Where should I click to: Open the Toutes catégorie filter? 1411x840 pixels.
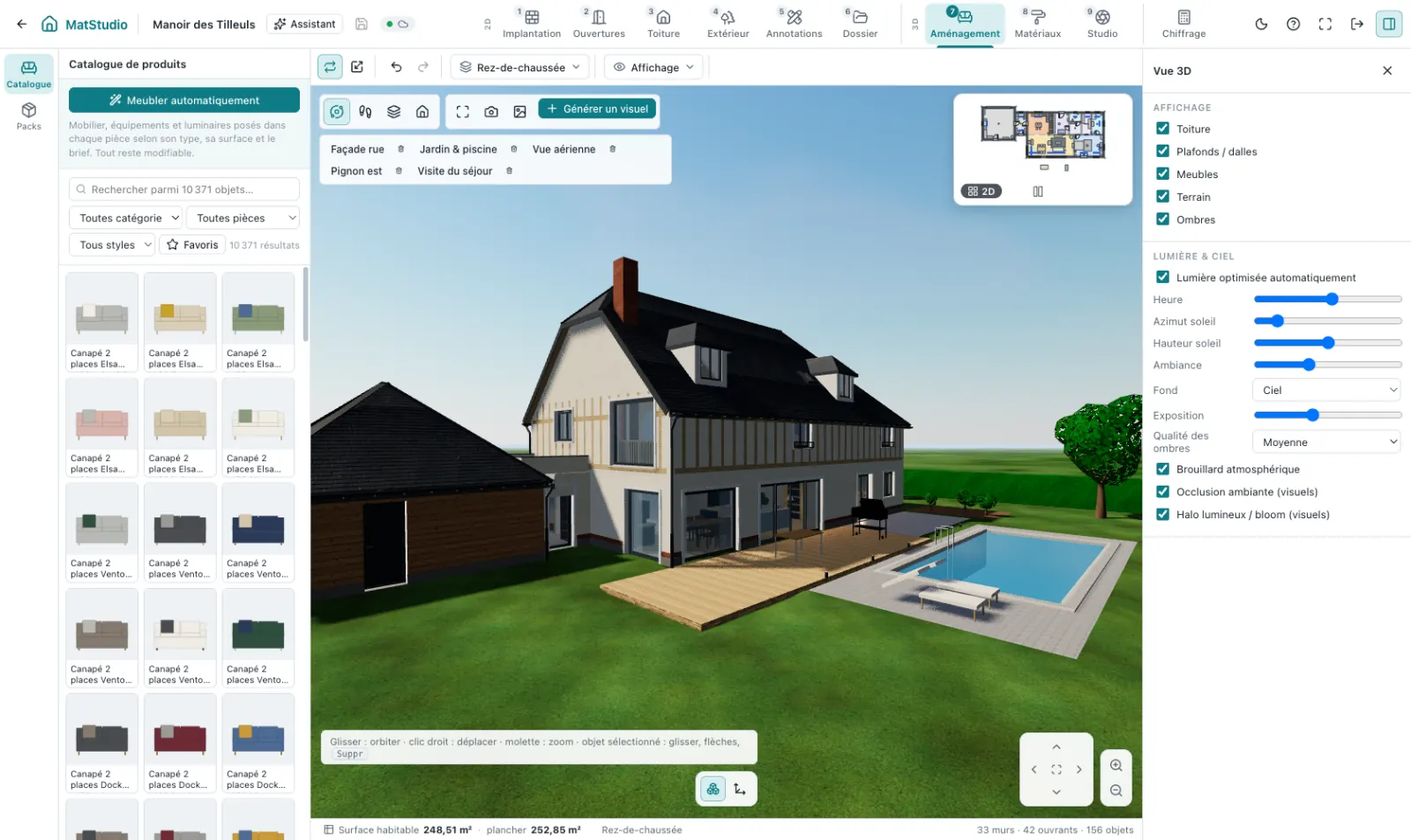125,218
